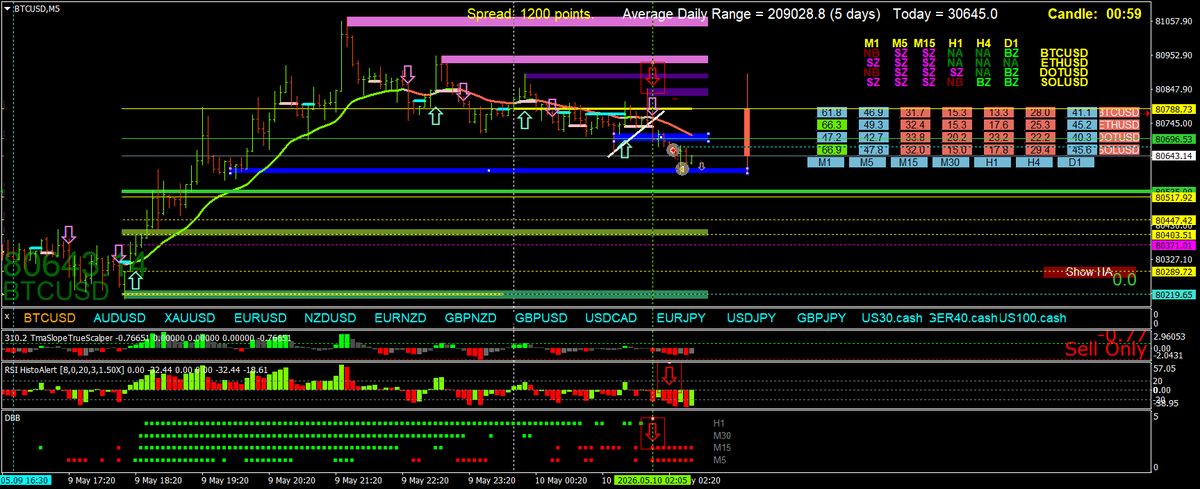This screenshot has width=1200, height=489.
Task: Select the long blue demand zone bar
Action: (489, 171)
